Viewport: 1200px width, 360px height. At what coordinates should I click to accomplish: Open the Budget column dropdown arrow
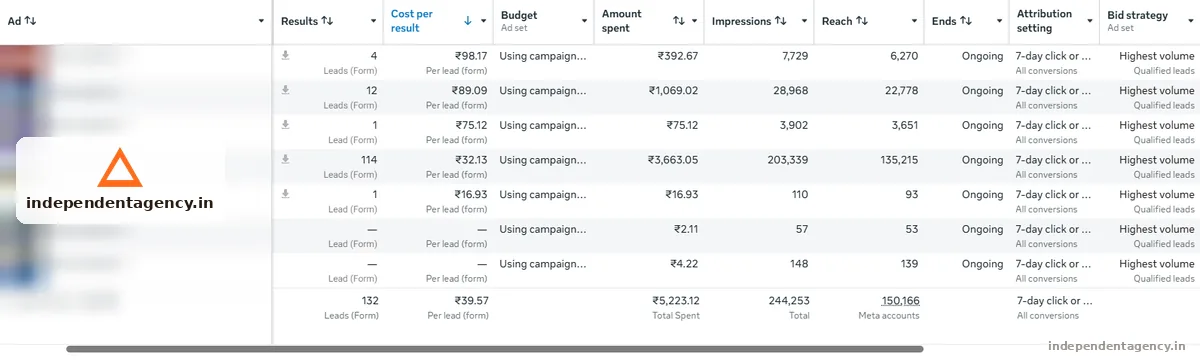pyautogui.click(x=584, y=21)
